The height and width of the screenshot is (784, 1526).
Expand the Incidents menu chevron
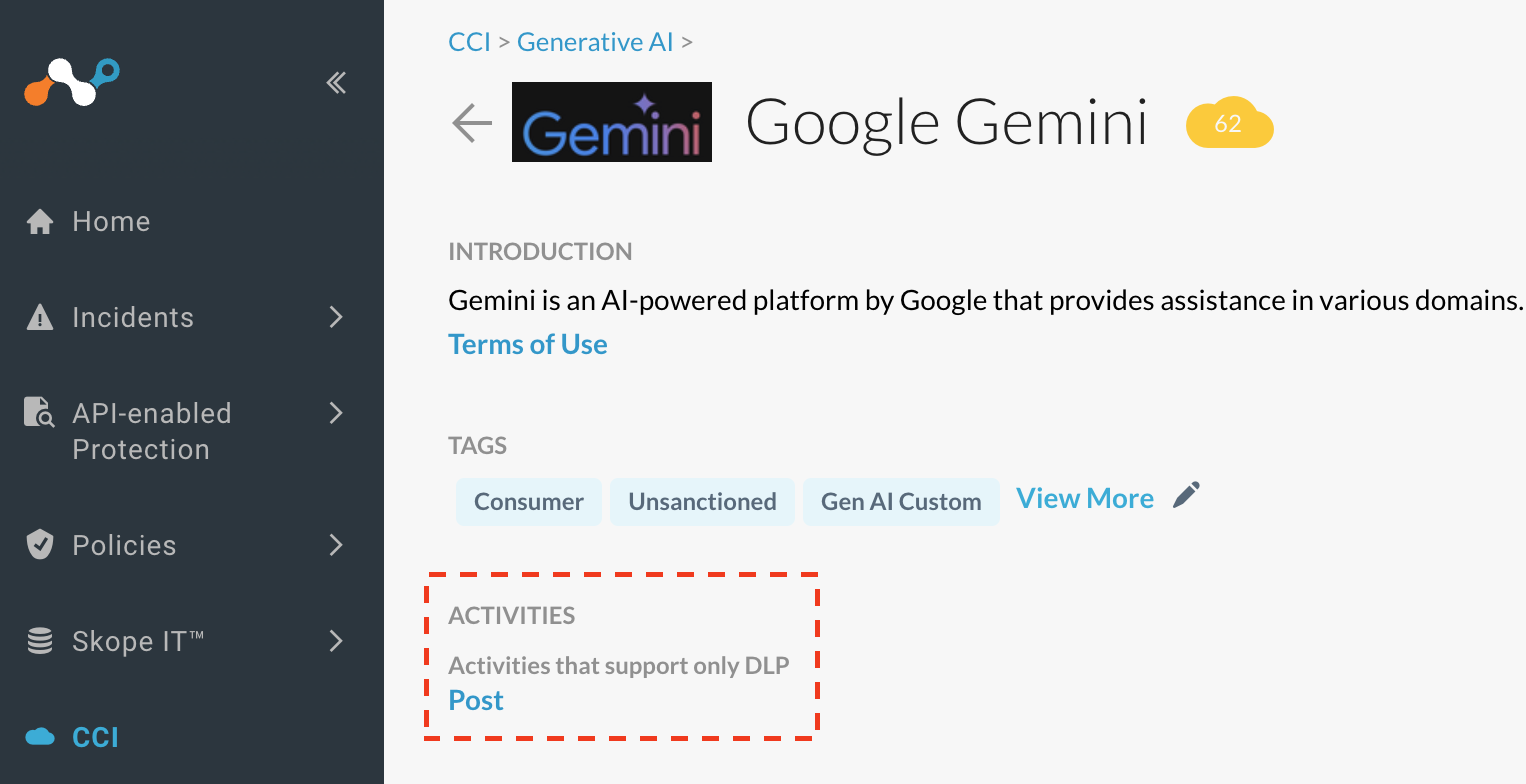pos(336,317)
